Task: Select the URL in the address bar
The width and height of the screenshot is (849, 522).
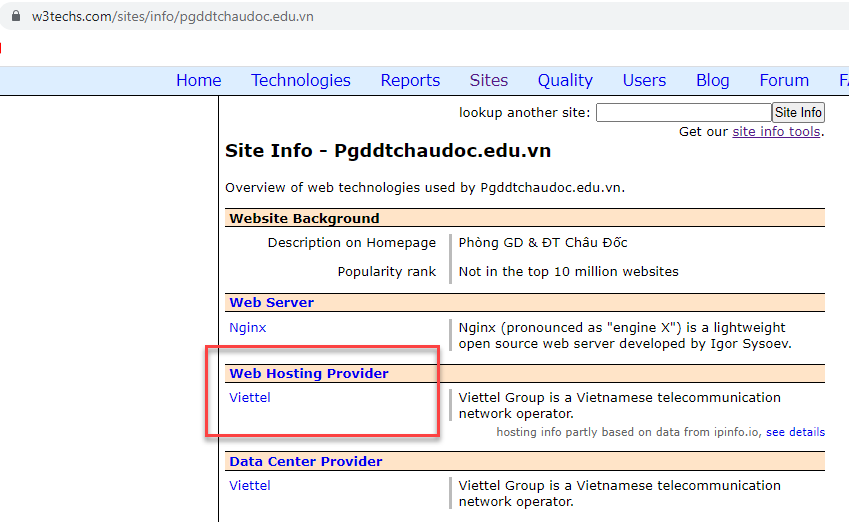Action: coord(172,16)
